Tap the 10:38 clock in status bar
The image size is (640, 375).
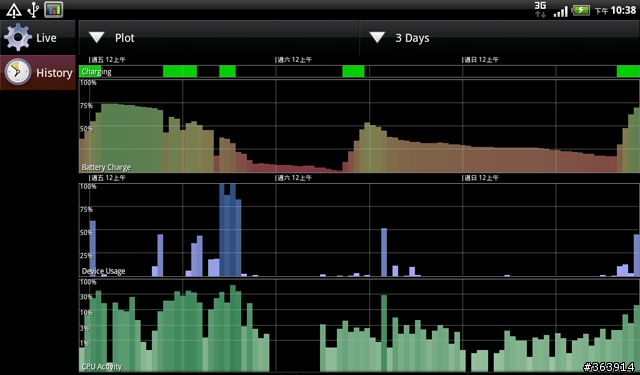623,10
